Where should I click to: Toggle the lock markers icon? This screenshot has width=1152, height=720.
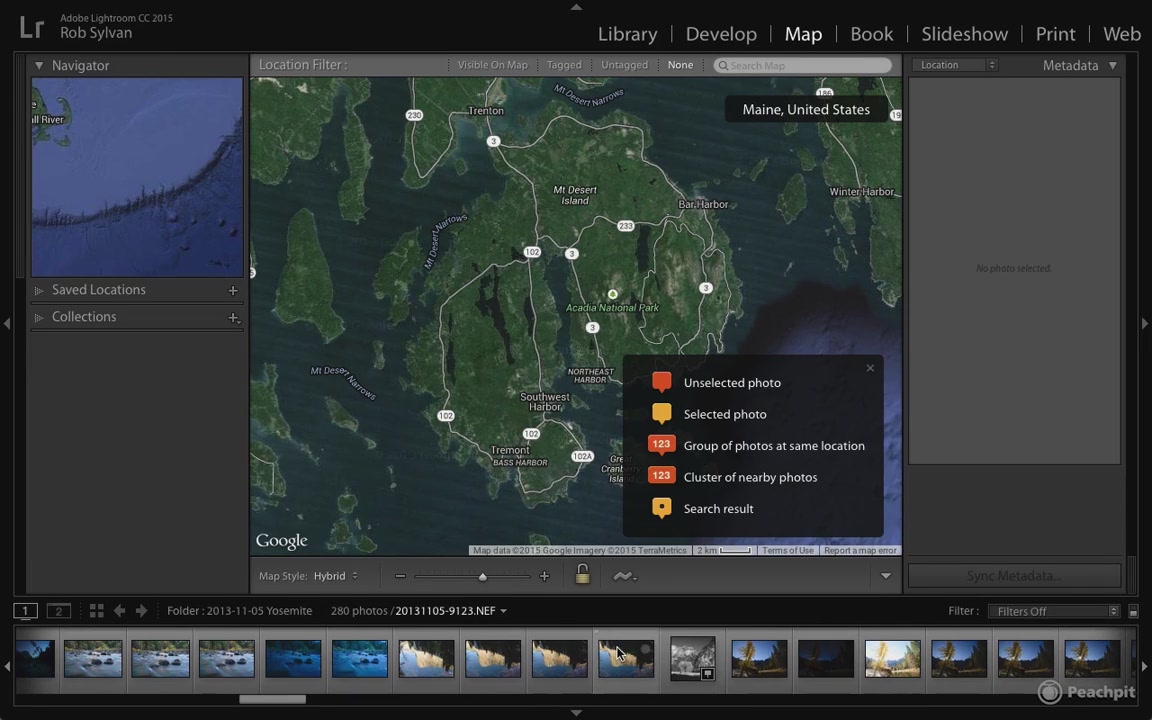[x=582, y=574]
